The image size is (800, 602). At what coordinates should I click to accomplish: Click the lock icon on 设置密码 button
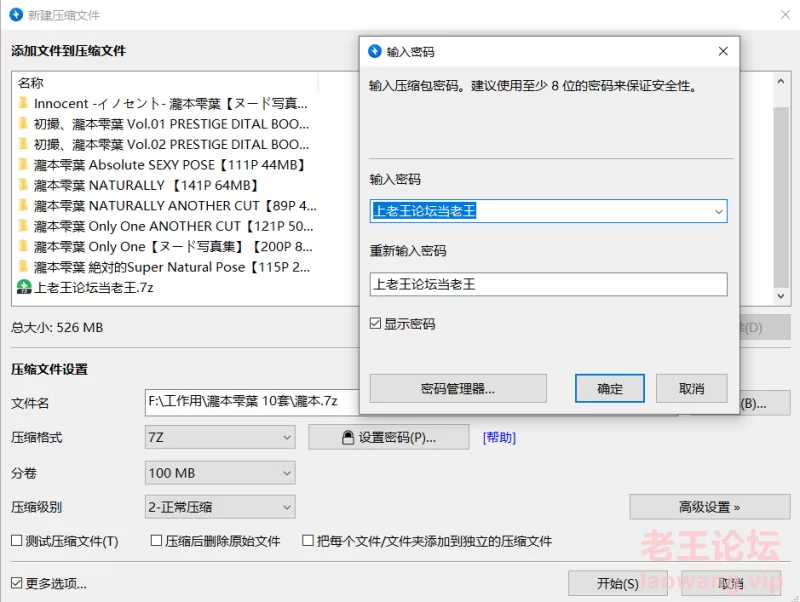point(348,437)
